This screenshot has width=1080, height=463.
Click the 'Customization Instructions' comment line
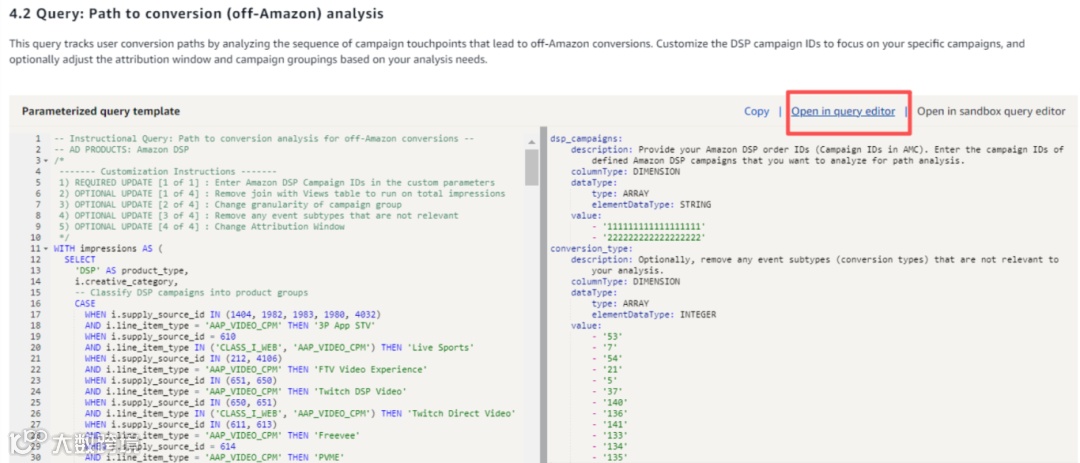point(167,172)
